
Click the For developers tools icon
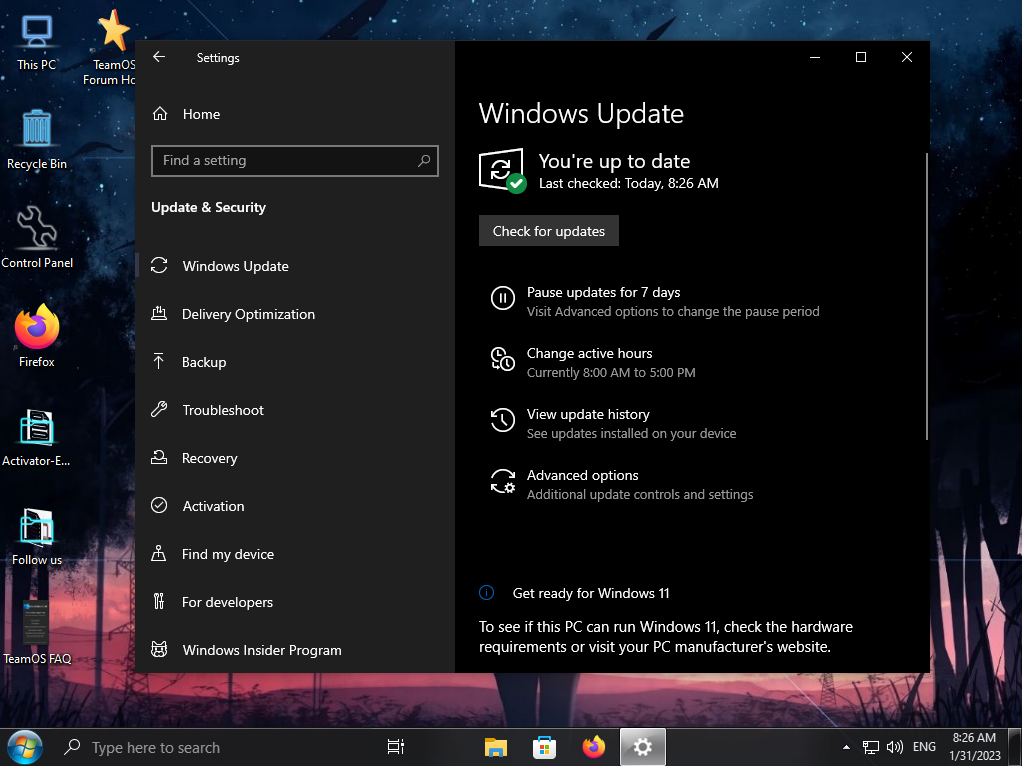click(x=158, y=601)
